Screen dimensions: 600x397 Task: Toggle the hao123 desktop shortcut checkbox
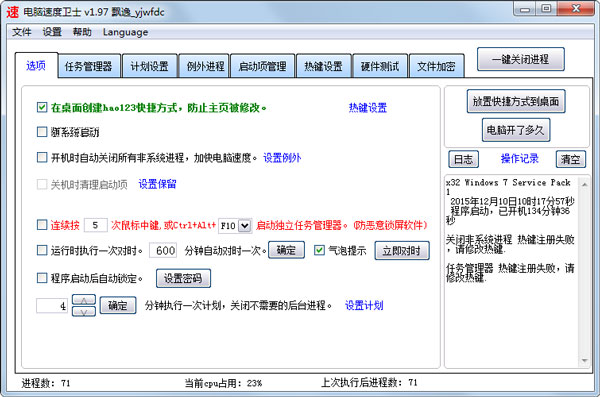click(x=42, y=107)
